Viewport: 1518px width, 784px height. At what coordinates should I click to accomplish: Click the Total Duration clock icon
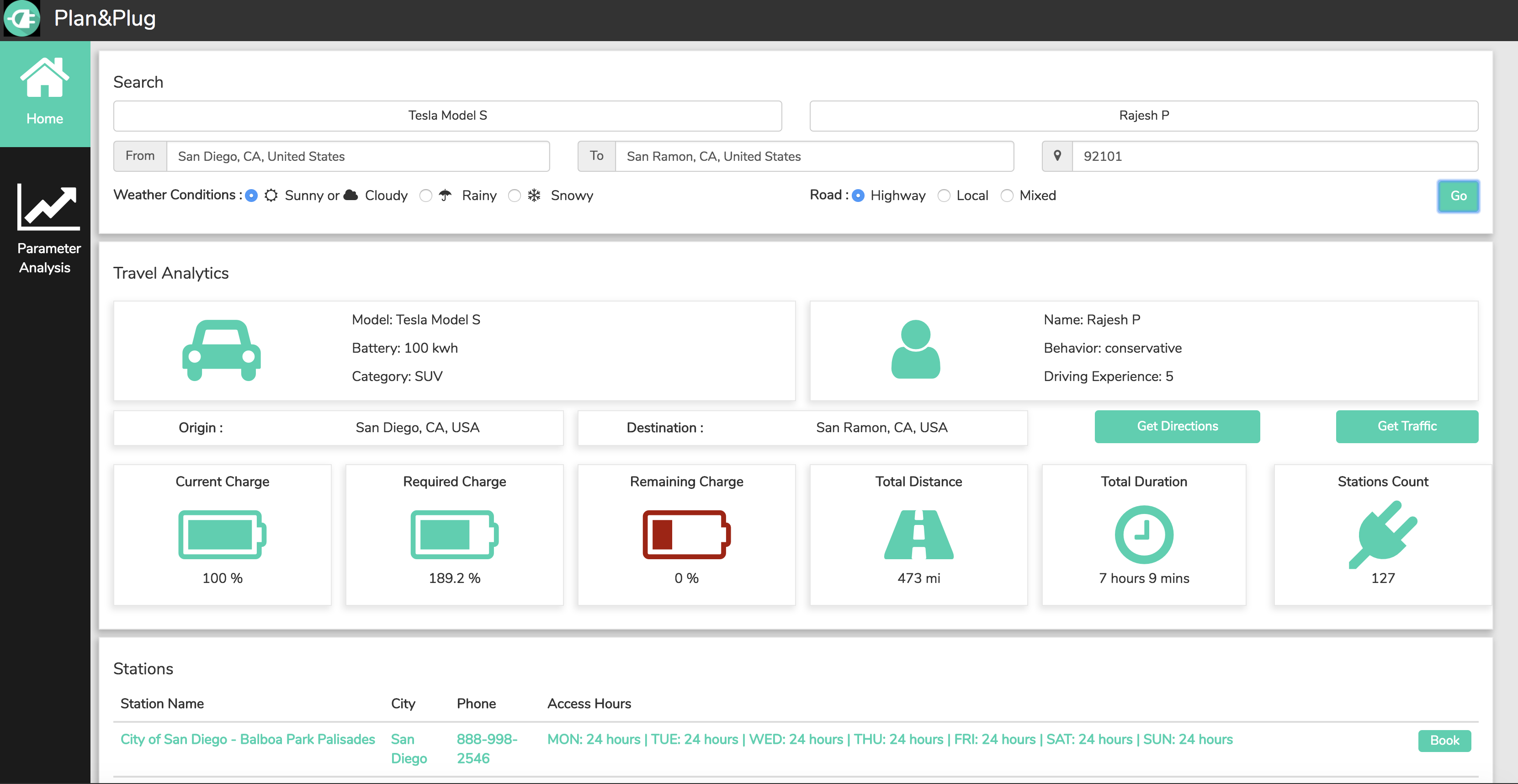pyautogui.click(x=1144, y=534)
